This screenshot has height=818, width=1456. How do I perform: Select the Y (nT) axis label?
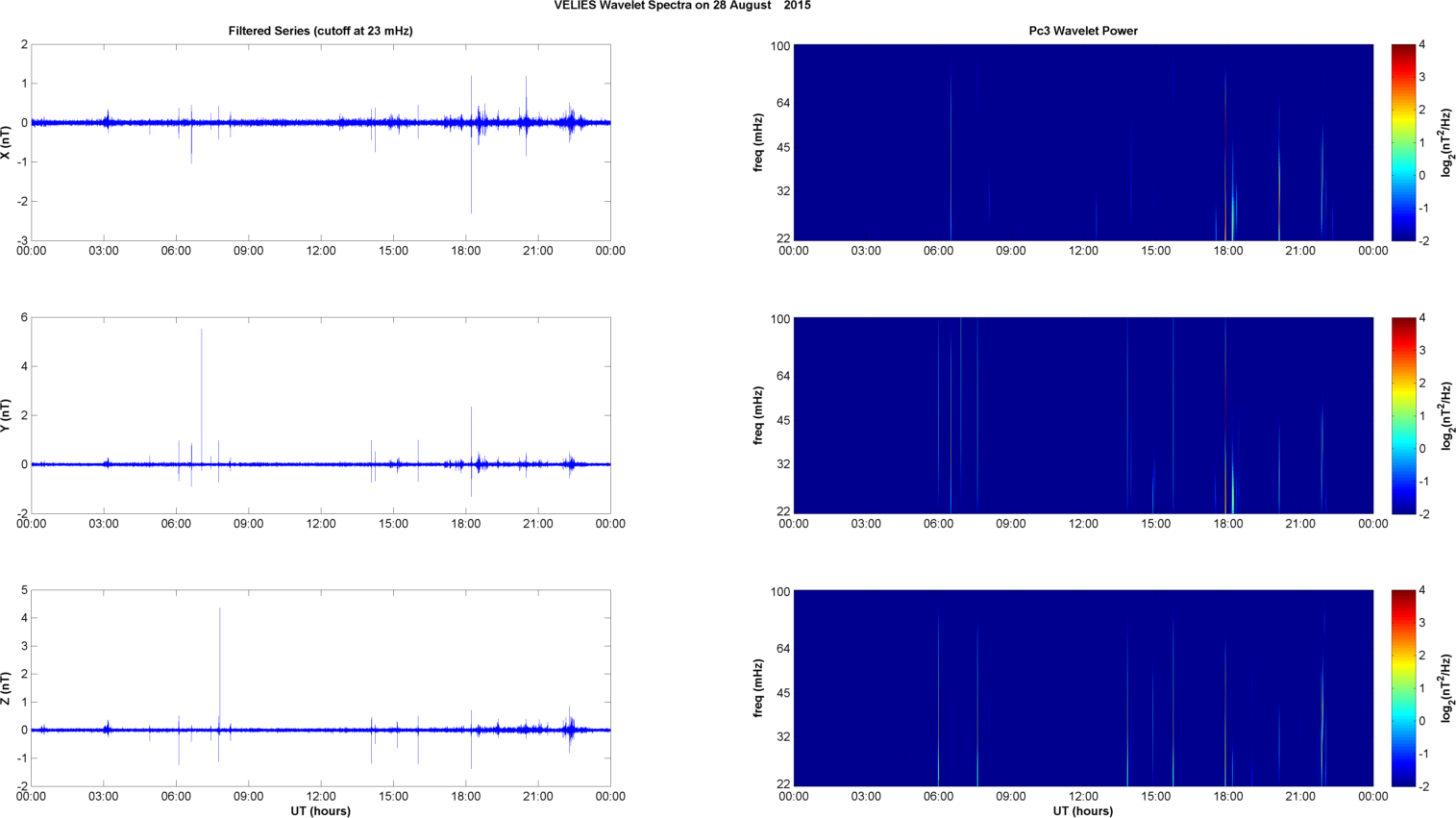7,415
